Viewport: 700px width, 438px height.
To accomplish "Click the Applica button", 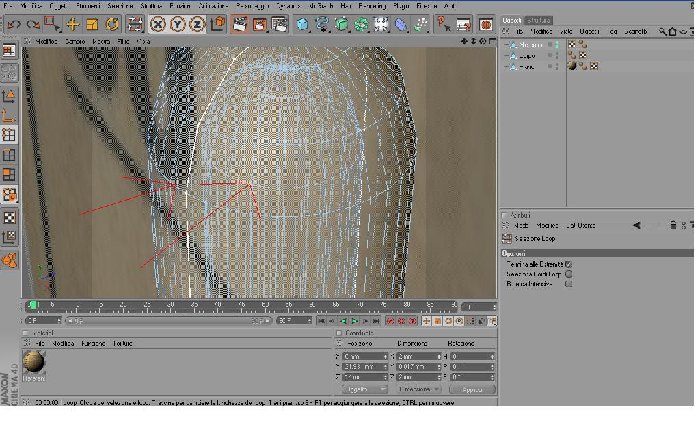I will click(472, 389).
